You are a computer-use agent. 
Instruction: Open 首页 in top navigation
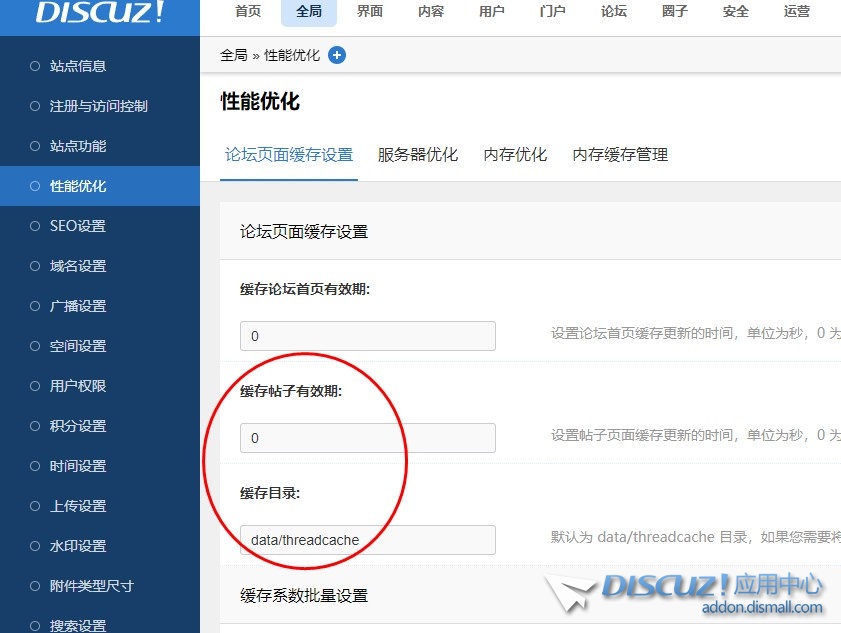[x=248, y=12]
